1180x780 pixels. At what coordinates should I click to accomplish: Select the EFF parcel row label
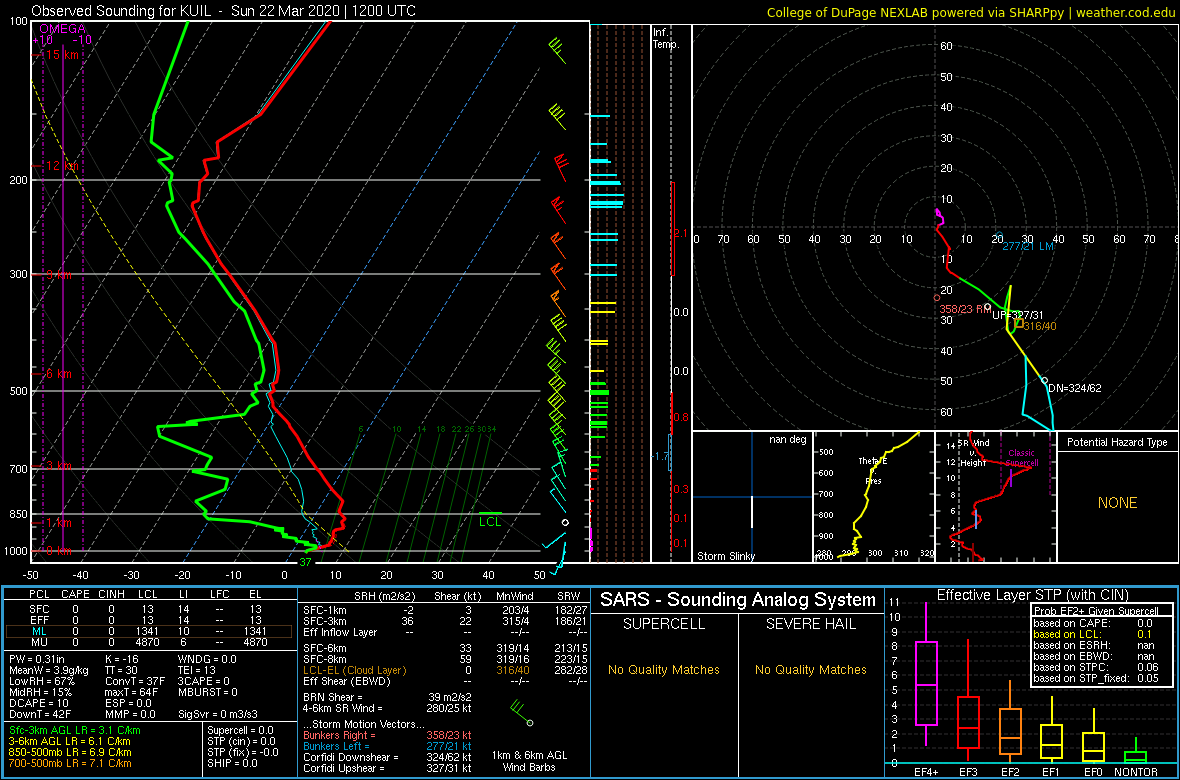(x=38, y=620)
